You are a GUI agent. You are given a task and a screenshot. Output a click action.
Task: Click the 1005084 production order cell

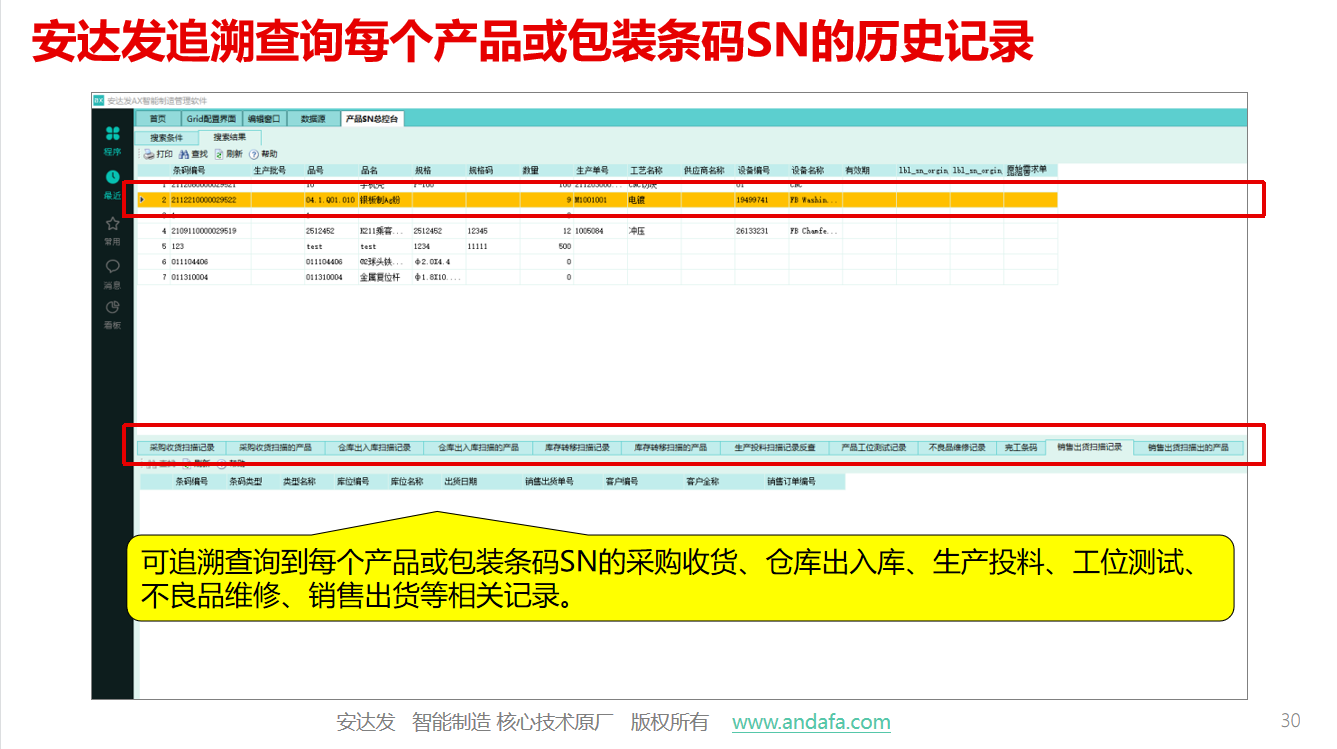point(600,231)
